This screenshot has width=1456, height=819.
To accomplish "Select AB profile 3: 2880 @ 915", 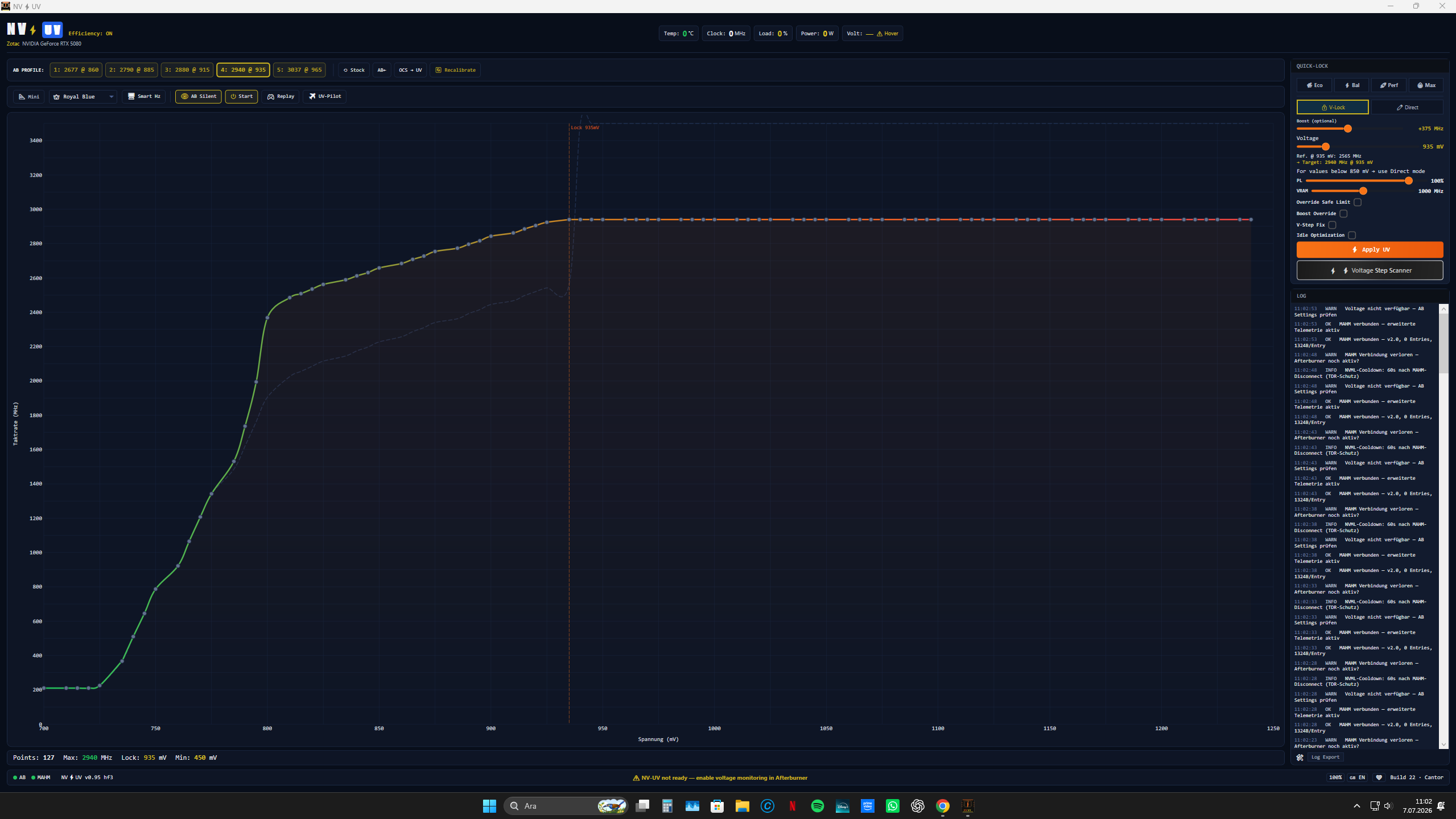I will pos(187,70).
